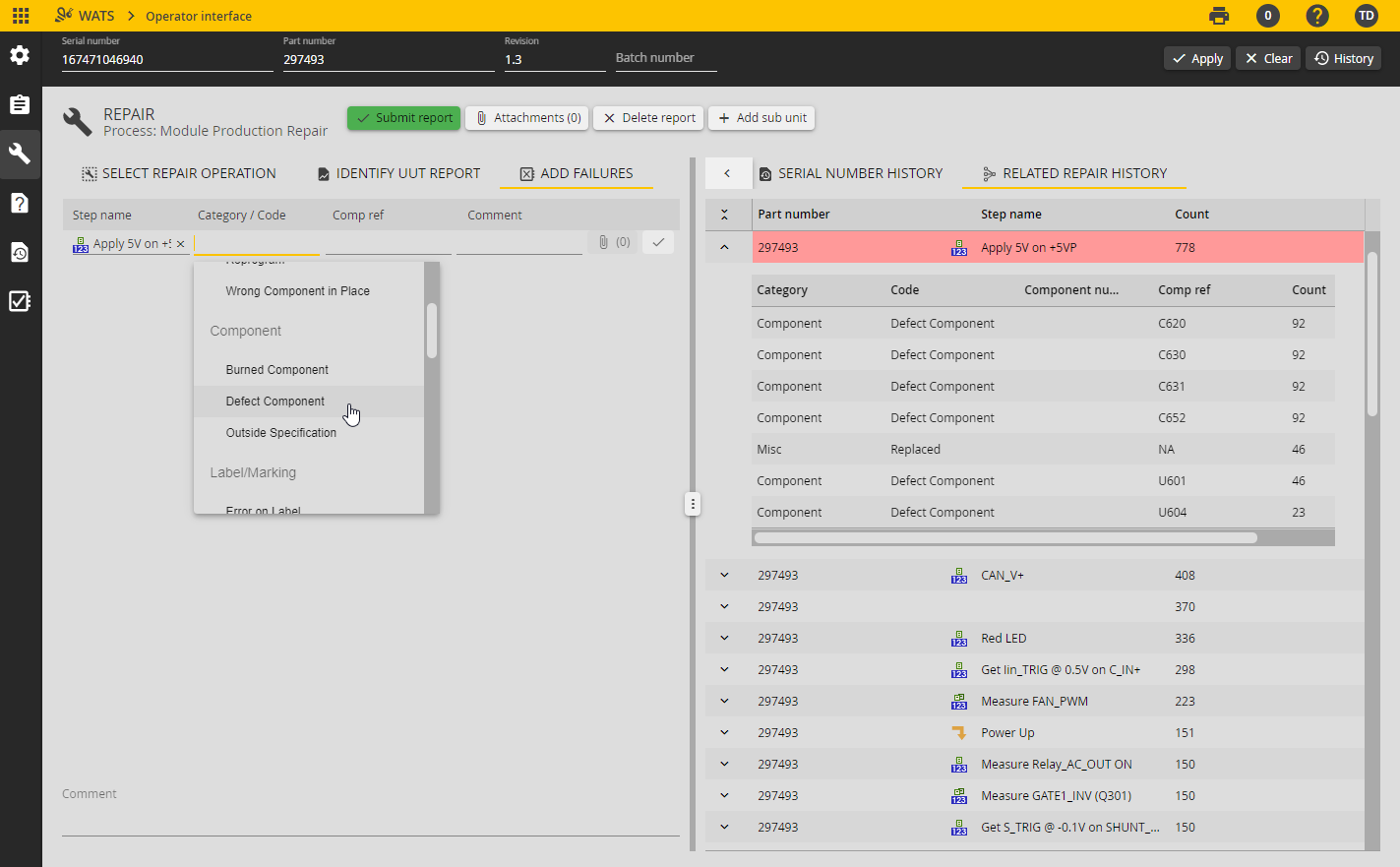Click the collapse-all rows icon
Screen dimensions: 1400x867
click(725, 215)
